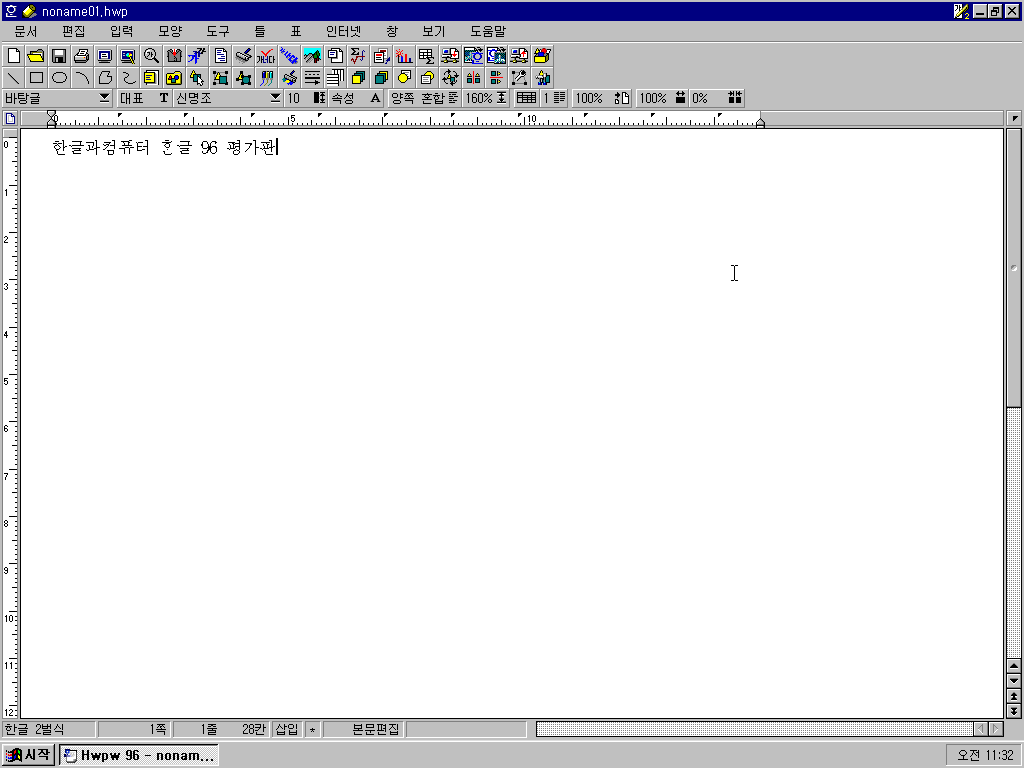This screenshot has height=768, width=1024.
Task: Open a file with the yellow folder icon
Action: (36, 56)
